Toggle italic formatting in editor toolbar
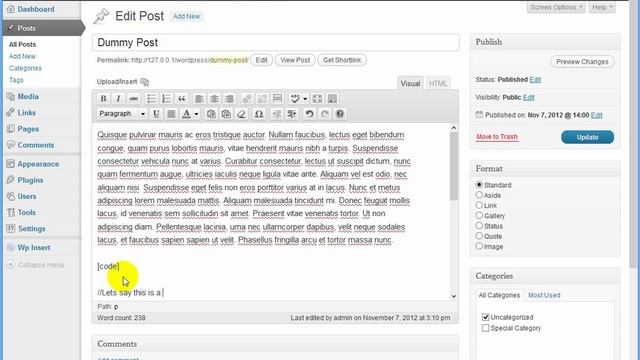640x360 pixels. tap(118, 98)
